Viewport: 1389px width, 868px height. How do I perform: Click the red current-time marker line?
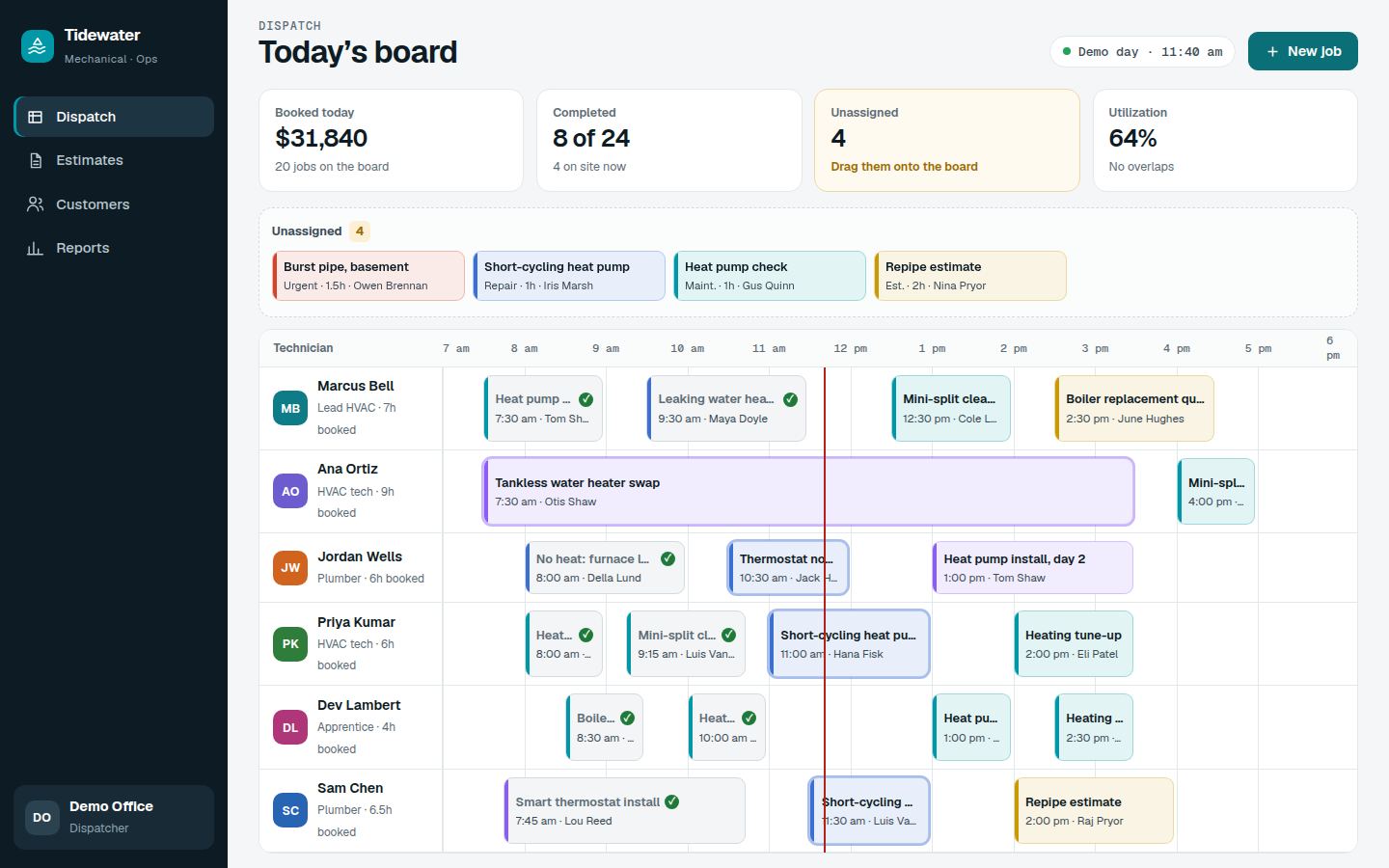tap(825, 610)
